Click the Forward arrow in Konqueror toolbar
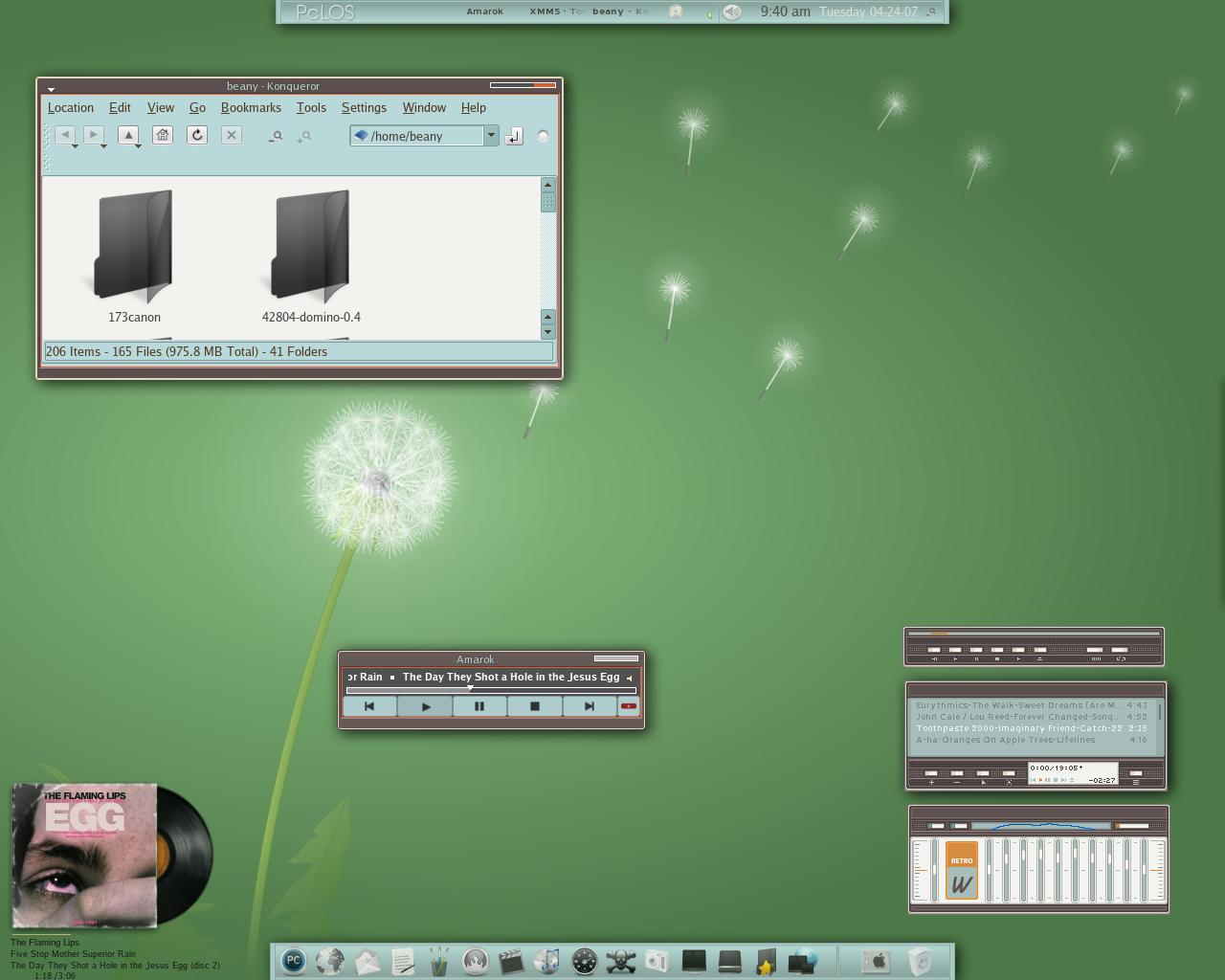The image size is (1225, 980). click(x=94, y=135)
